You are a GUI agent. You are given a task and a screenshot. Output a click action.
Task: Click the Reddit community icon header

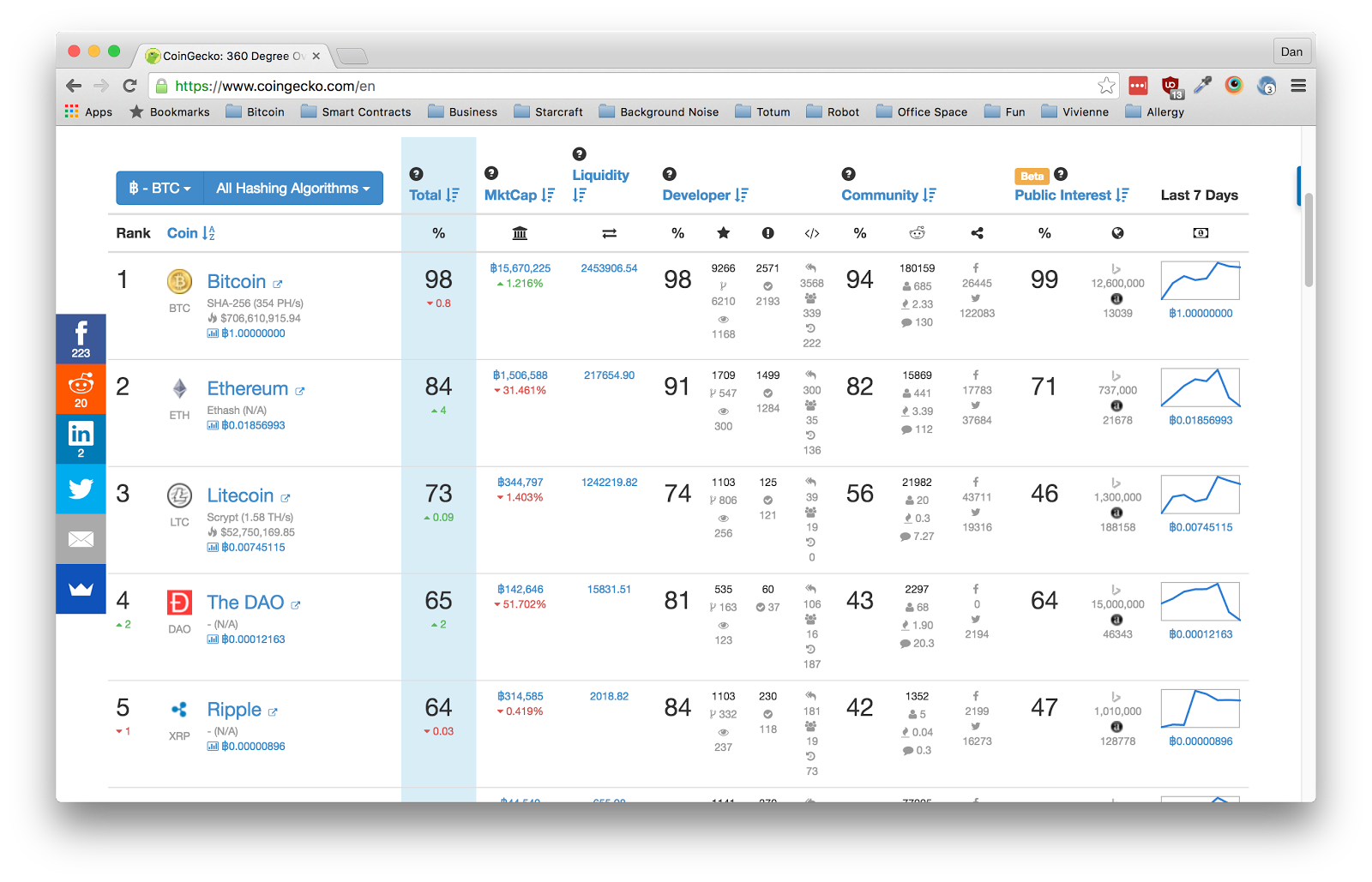click(x=918, y=233)
